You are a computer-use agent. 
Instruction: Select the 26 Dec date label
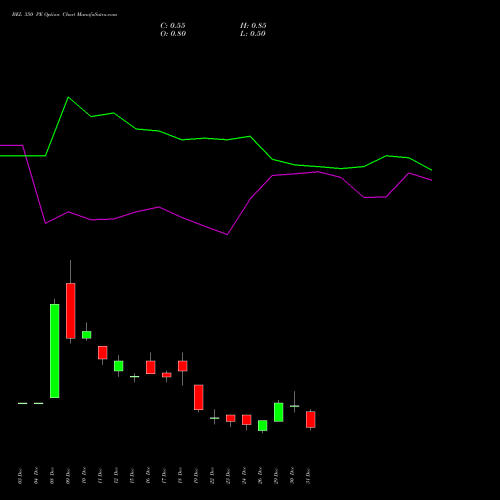click(x=260, y=476)
